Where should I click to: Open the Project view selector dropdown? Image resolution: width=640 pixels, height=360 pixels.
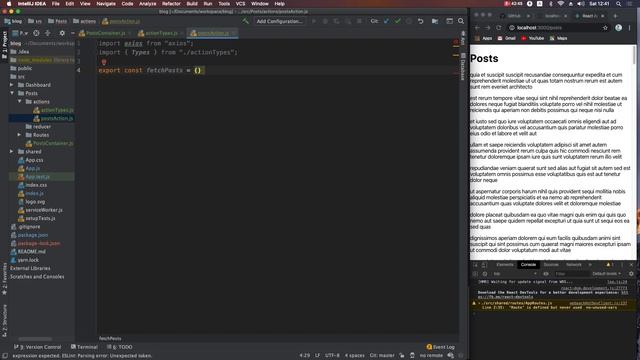click(x=20, y=33)
